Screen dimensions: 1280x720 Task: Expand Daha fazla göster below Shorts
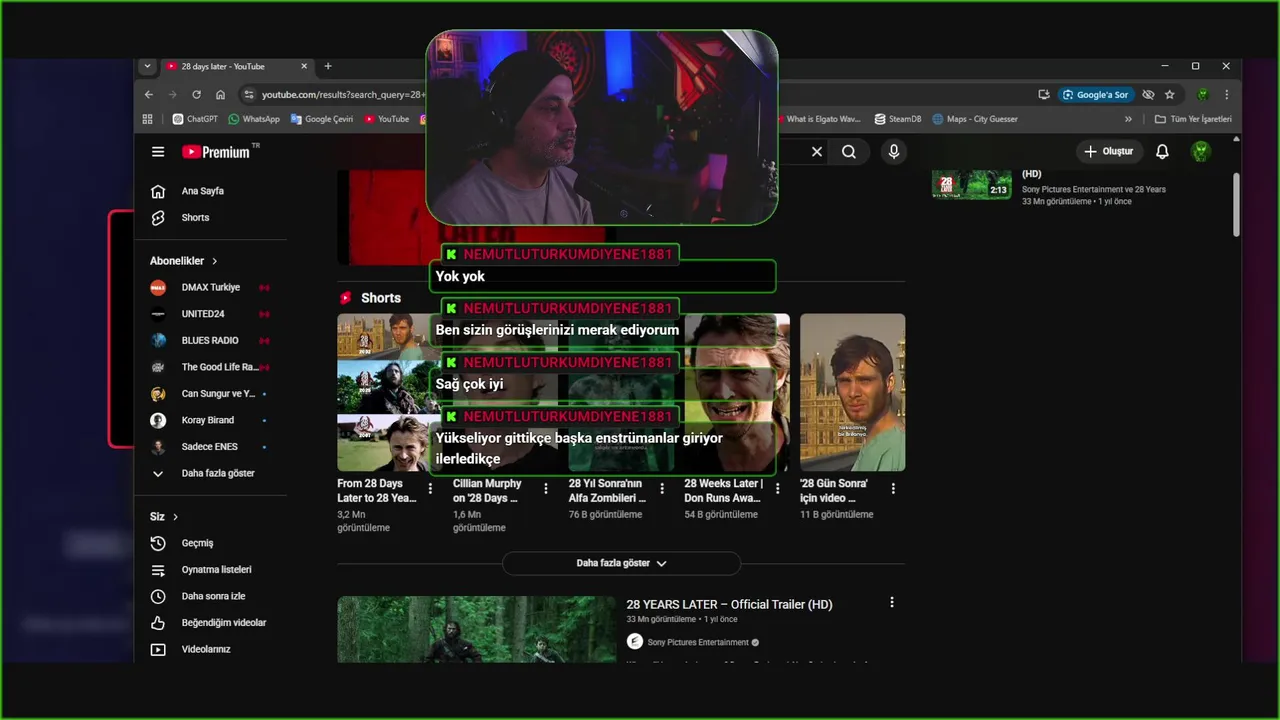621,563
